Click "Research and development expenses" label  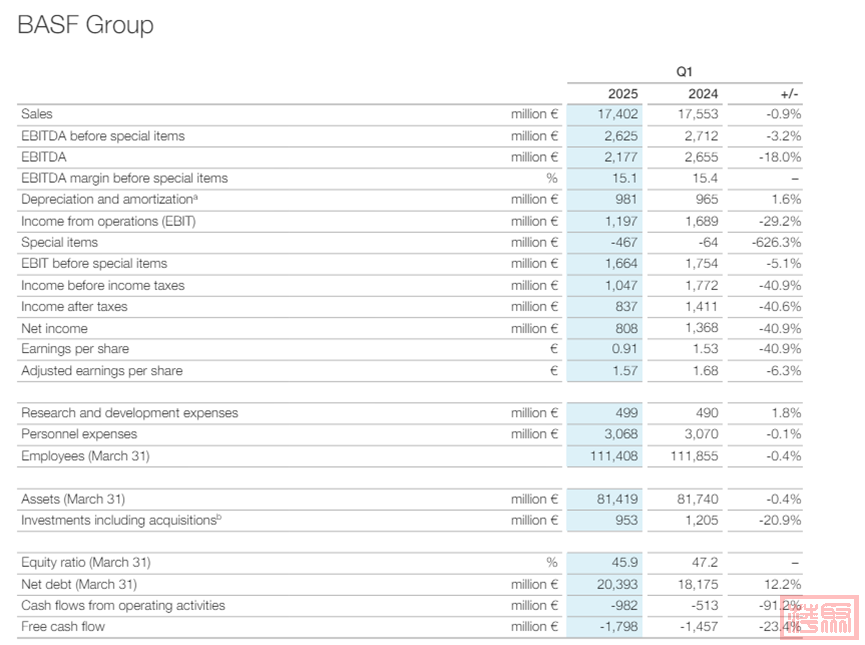pos(130,413)
